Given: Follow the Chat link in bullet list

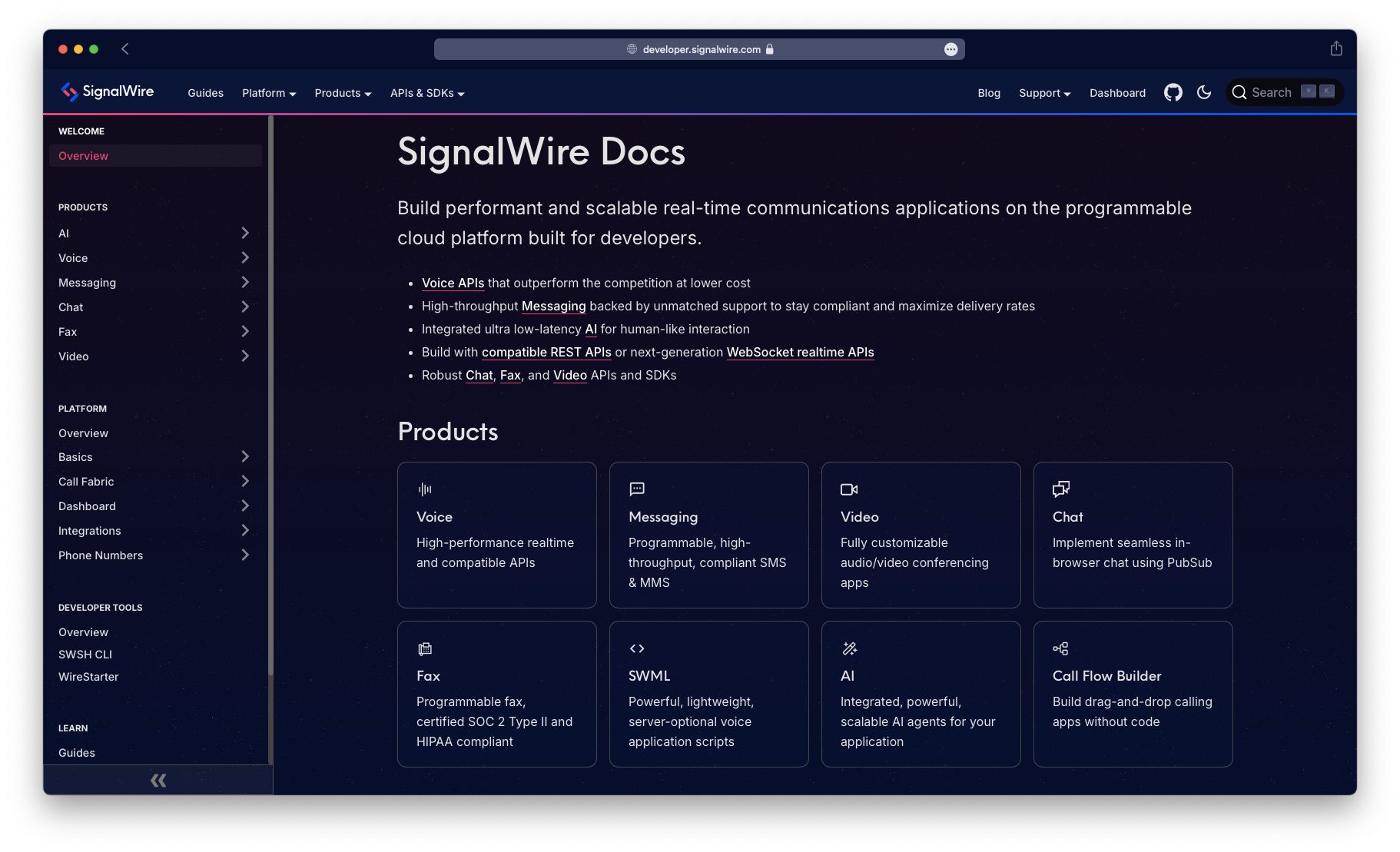Looking at the screenshot, I should [479, 375].
